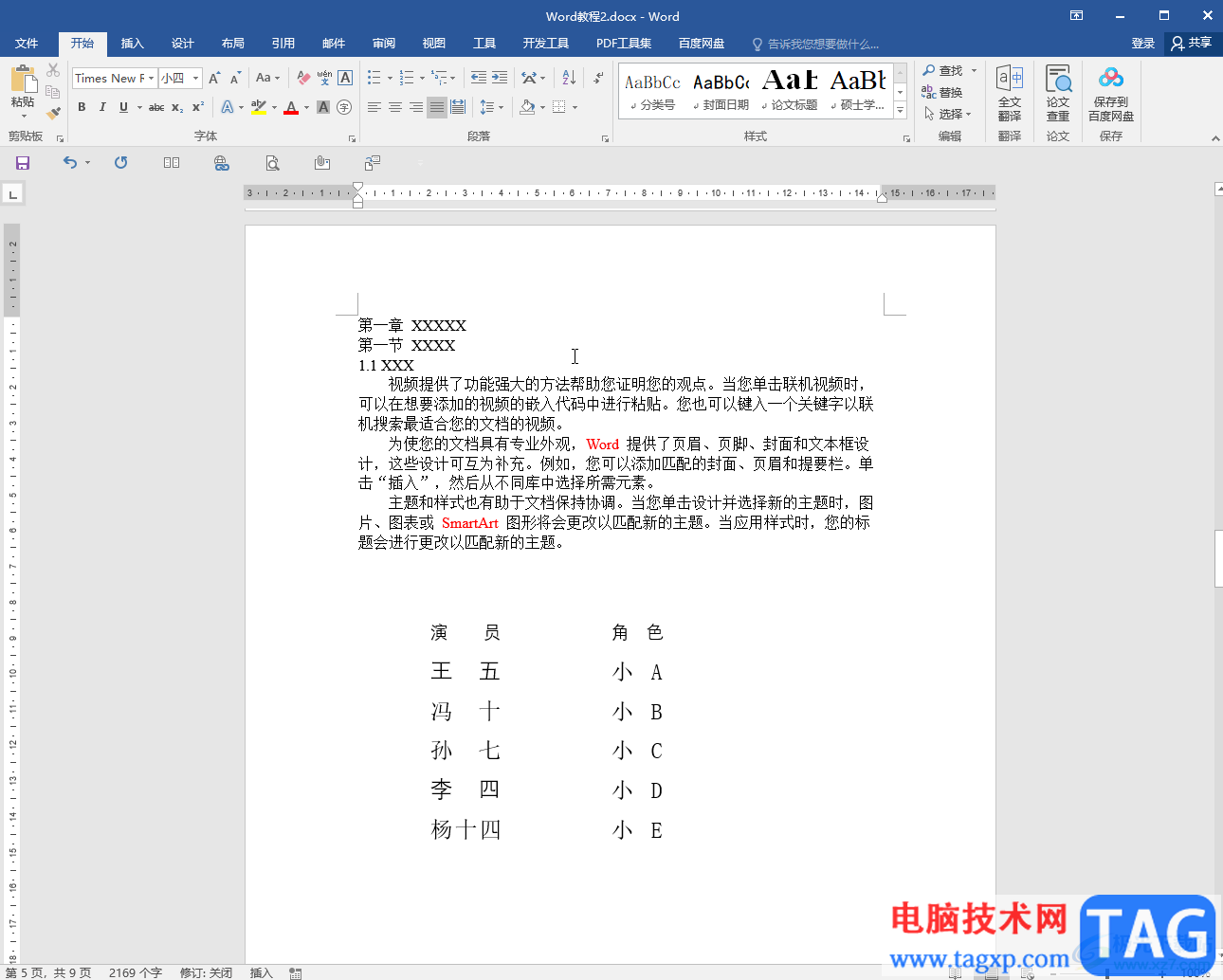Viewport: 1223px width, 980px height.
Task: Toggle subscript formatting
Action: (177, 107)
